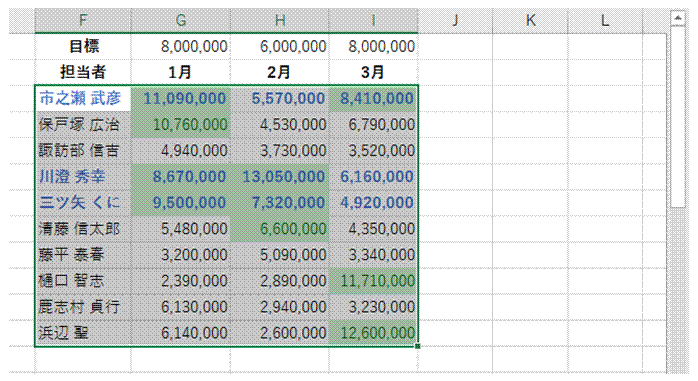Click the vertical scrollbar track below the thumb
Screen dimensions: 698x381
(x=678, y=289)
